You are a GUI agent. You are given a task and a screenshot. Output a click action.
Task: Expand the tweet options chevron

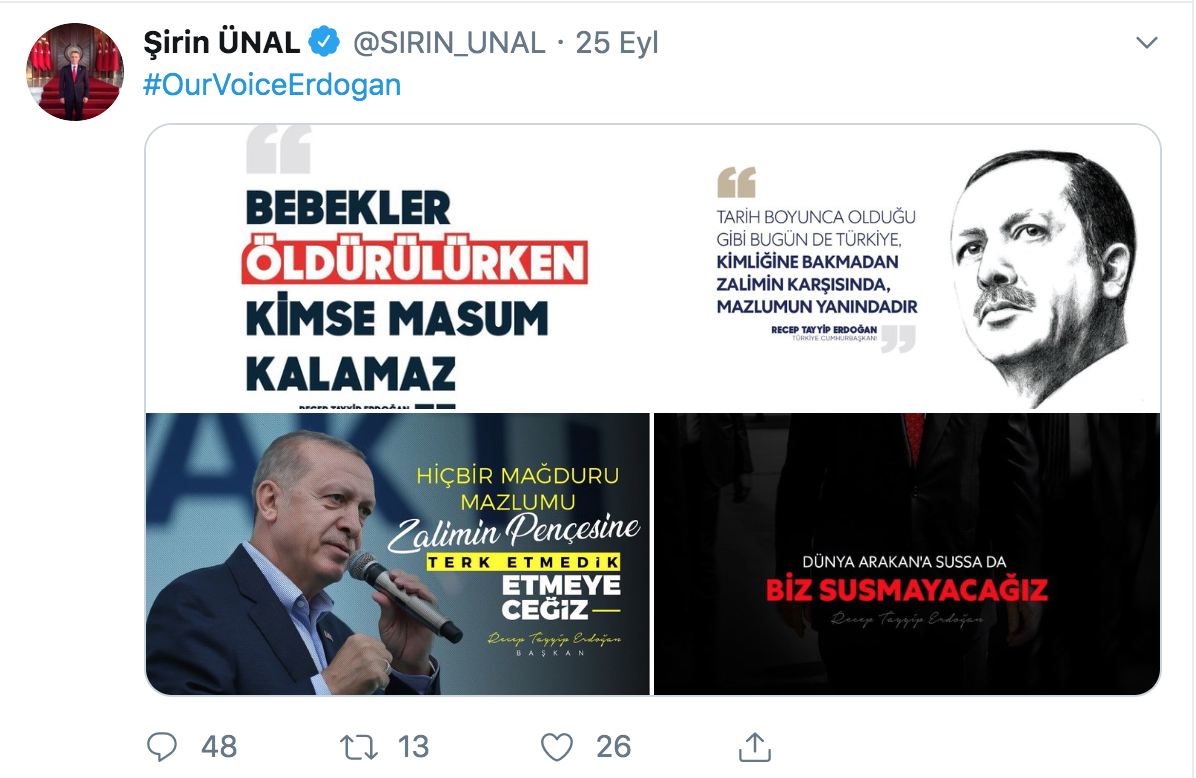1146,43
